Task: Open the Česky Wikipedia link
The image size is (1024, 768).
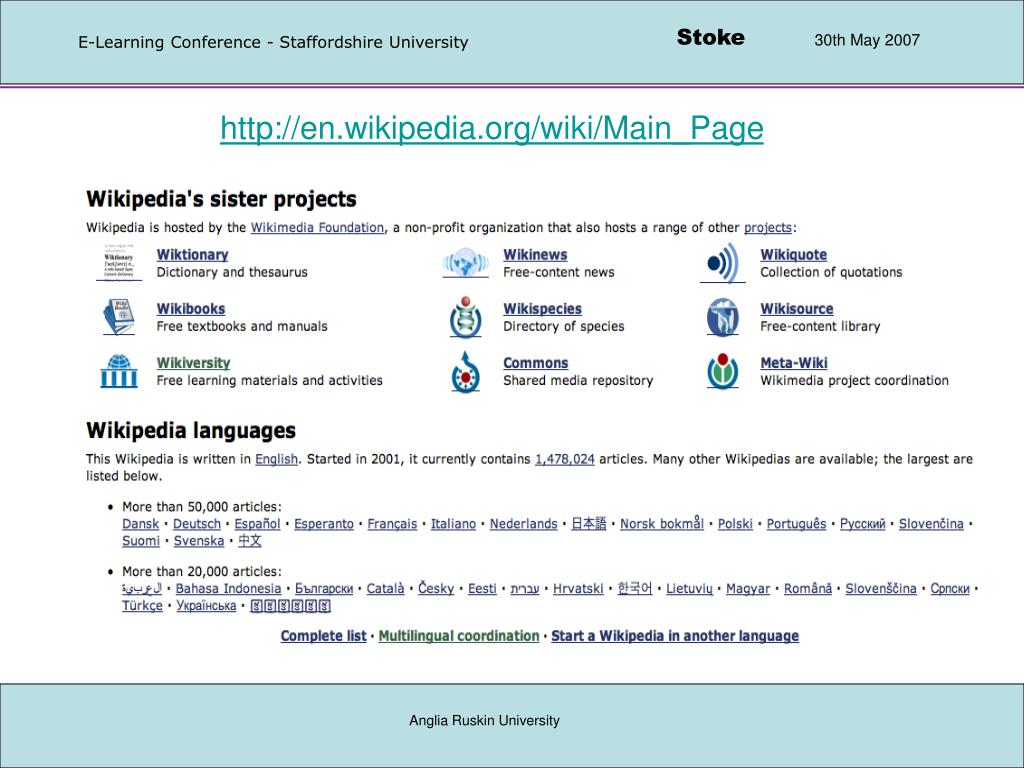Action: pyautogui.click(x=436, y=588)
